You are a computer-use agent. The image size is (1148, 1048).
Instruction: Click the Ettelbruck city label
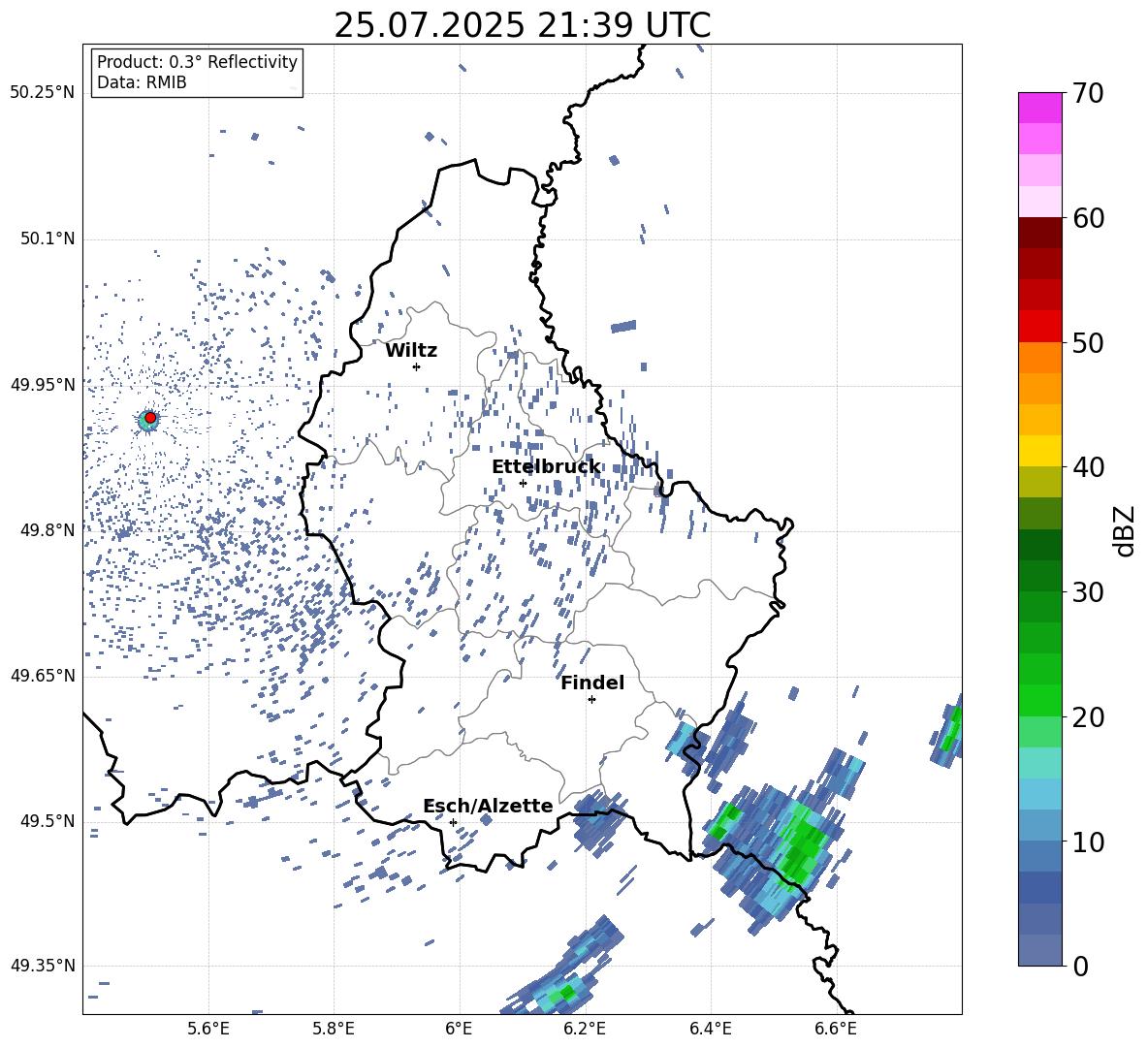546,466
